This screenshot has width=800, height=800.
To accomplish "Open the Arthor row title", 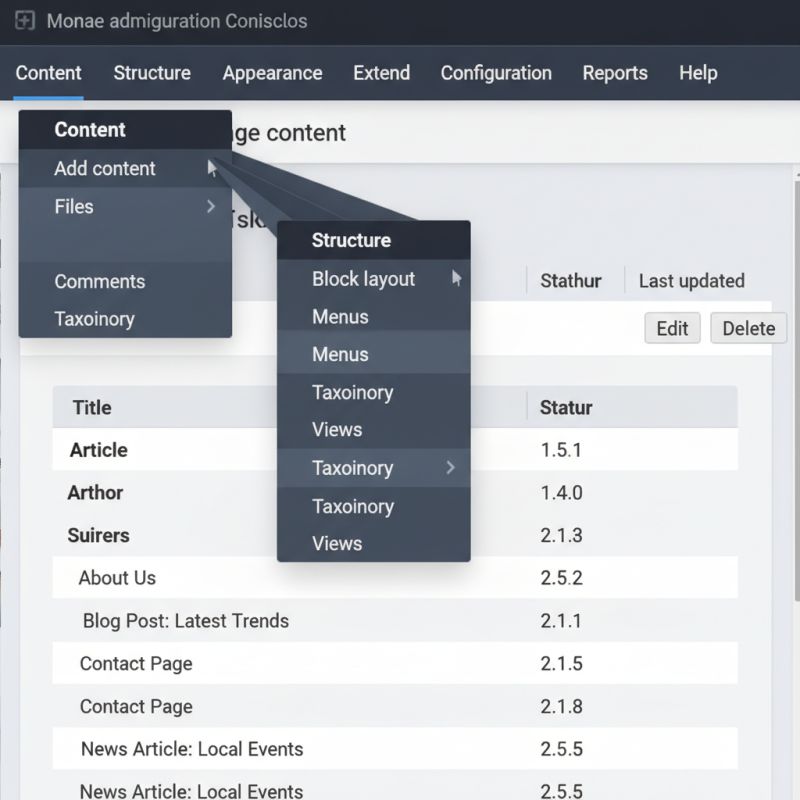I will point(95,493).
